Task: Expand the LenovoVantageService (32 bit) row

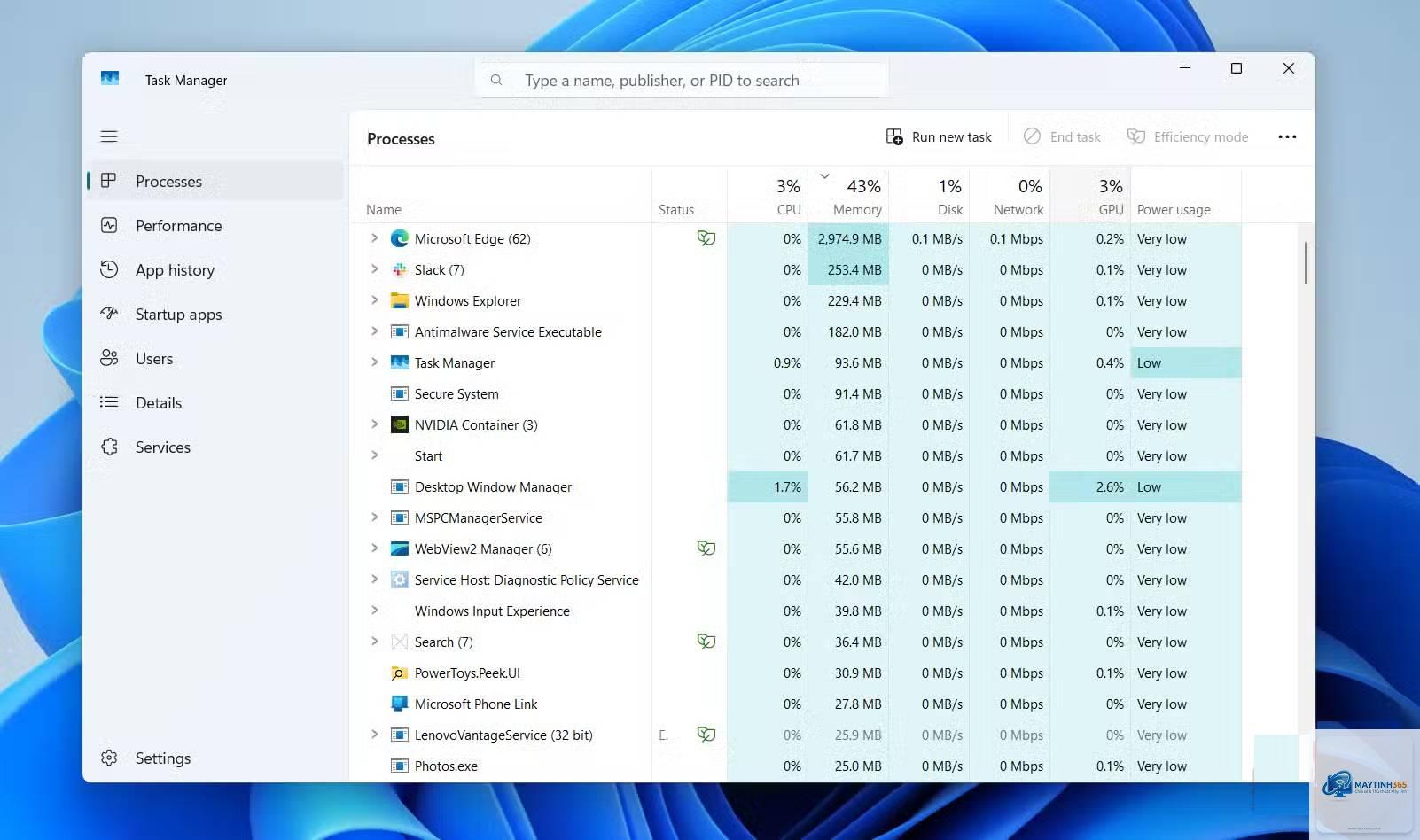Action: tap(374, 735)
